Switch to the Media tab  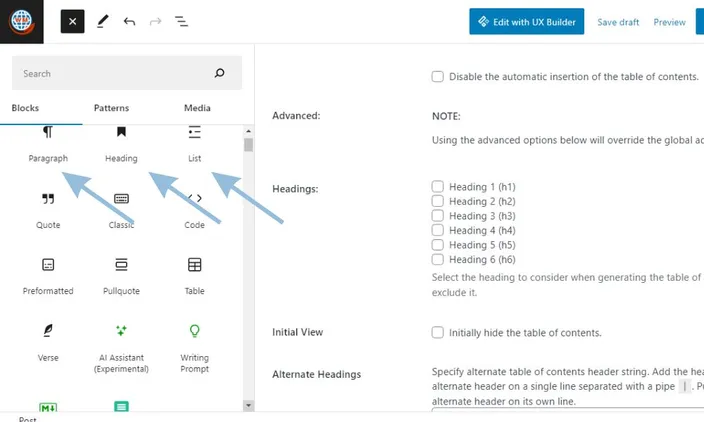tap(197, 108)
